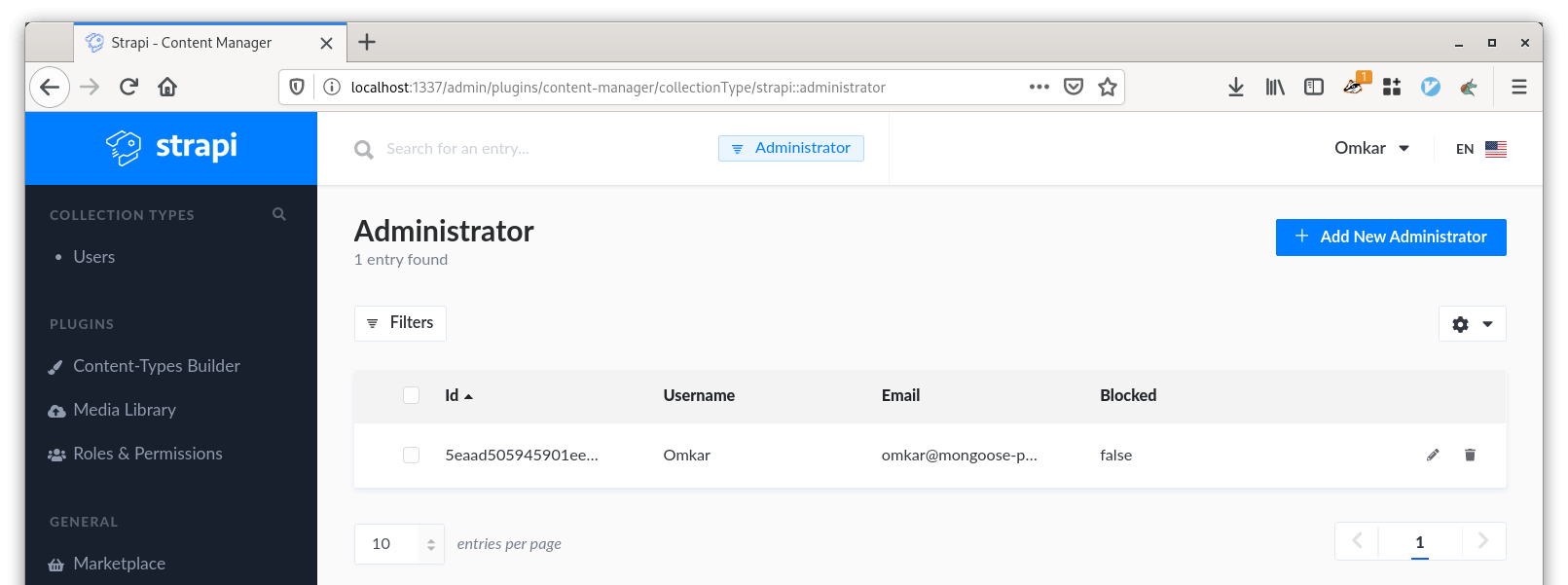Open the Filters button

[400, 323]
